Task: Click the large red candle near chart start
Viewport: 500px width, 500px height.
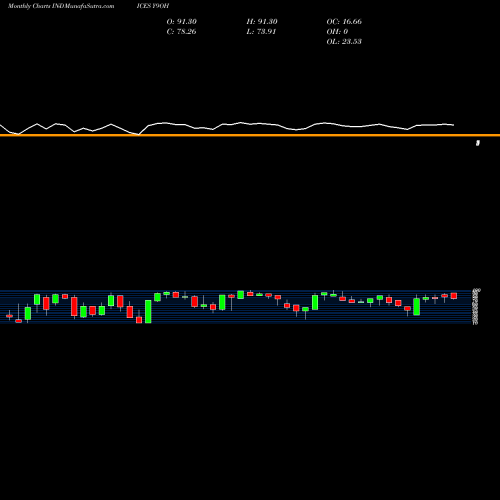Action: coord(74,306)
